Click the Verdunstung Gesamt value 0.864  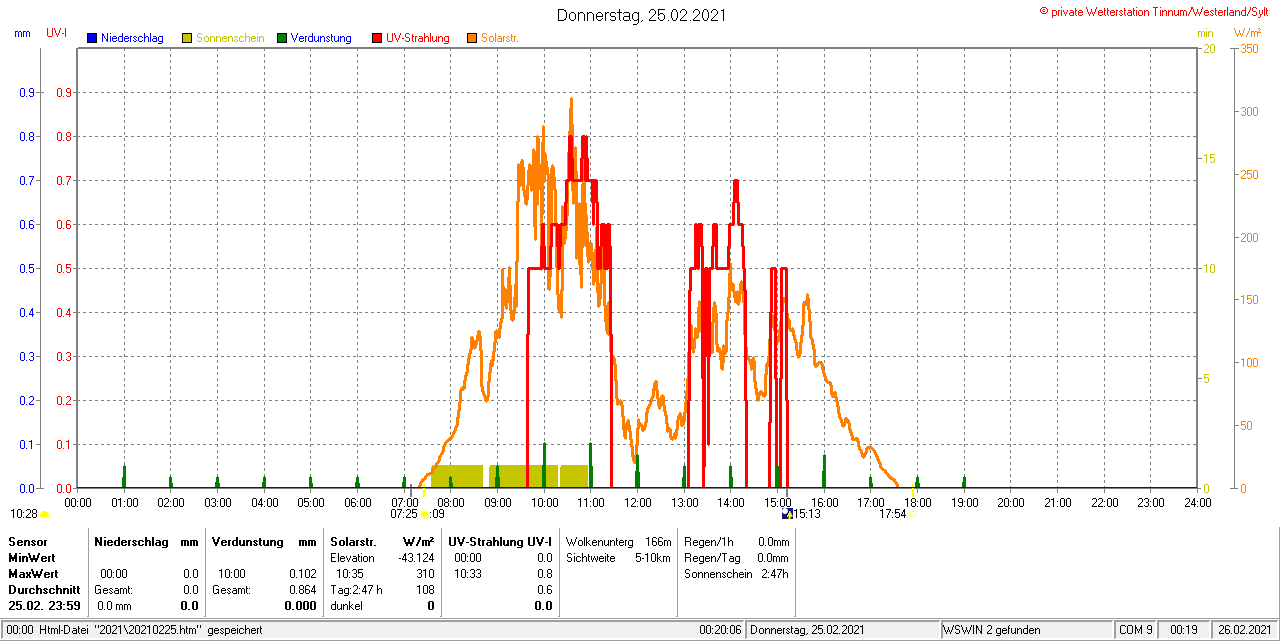[x=302, y=590]
